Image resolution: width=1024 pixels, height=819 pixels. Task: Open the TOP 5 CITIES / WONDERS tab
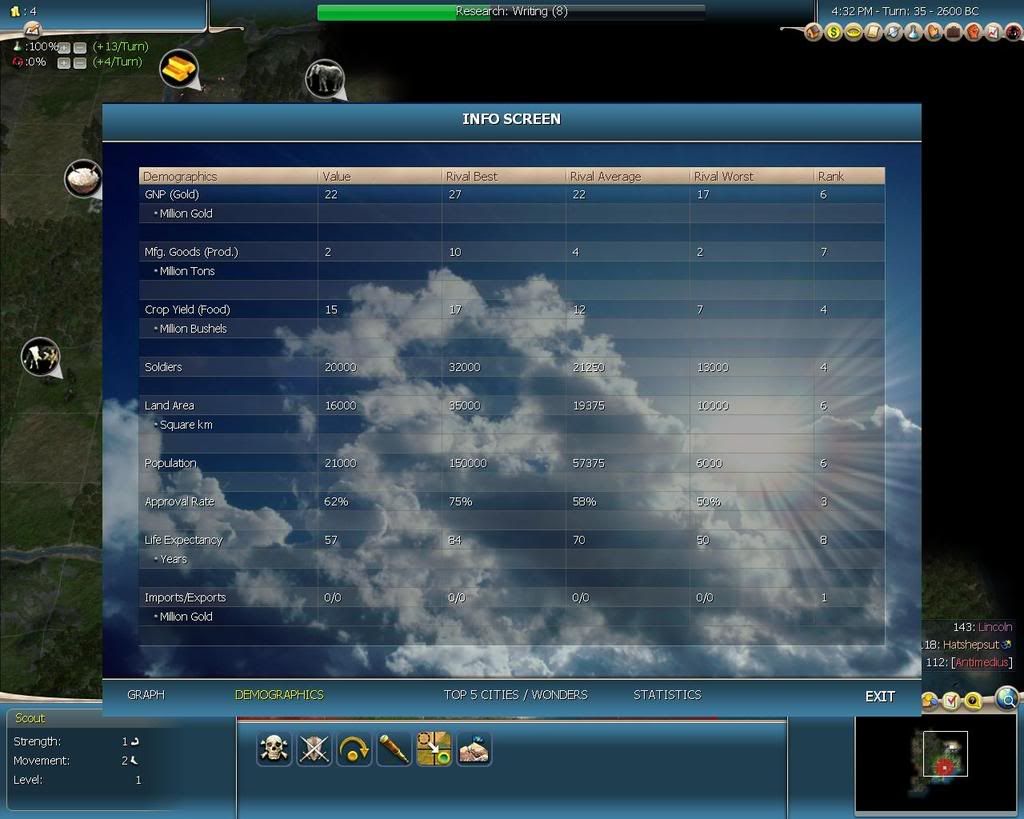tap(516, 695)
